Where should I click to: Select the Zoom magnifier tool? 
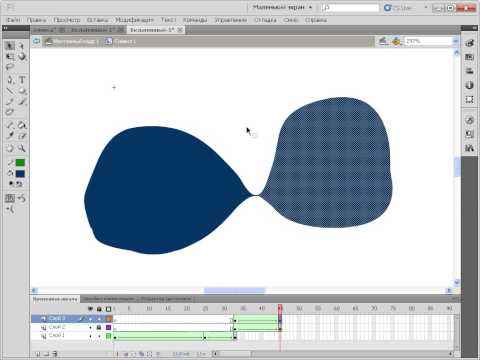22,148
